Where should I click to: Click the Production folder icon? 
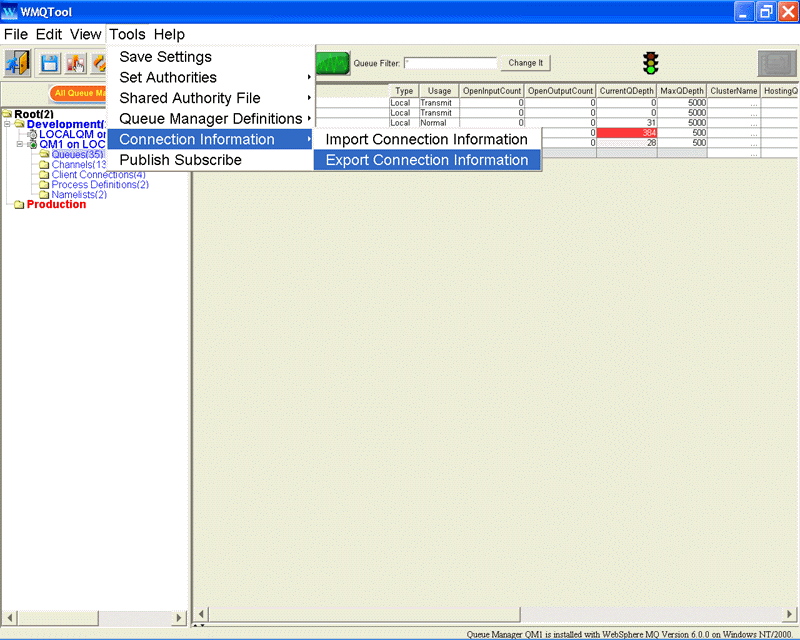[19, 205]
